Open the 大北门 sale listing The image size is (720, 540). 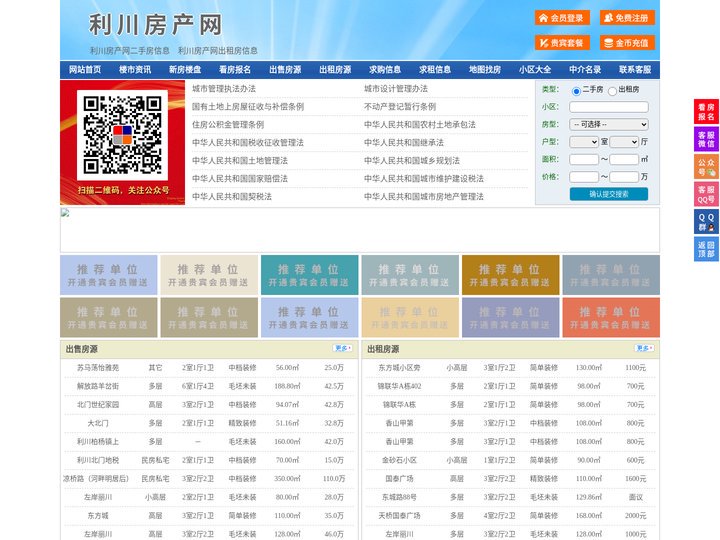click(98, 423)
